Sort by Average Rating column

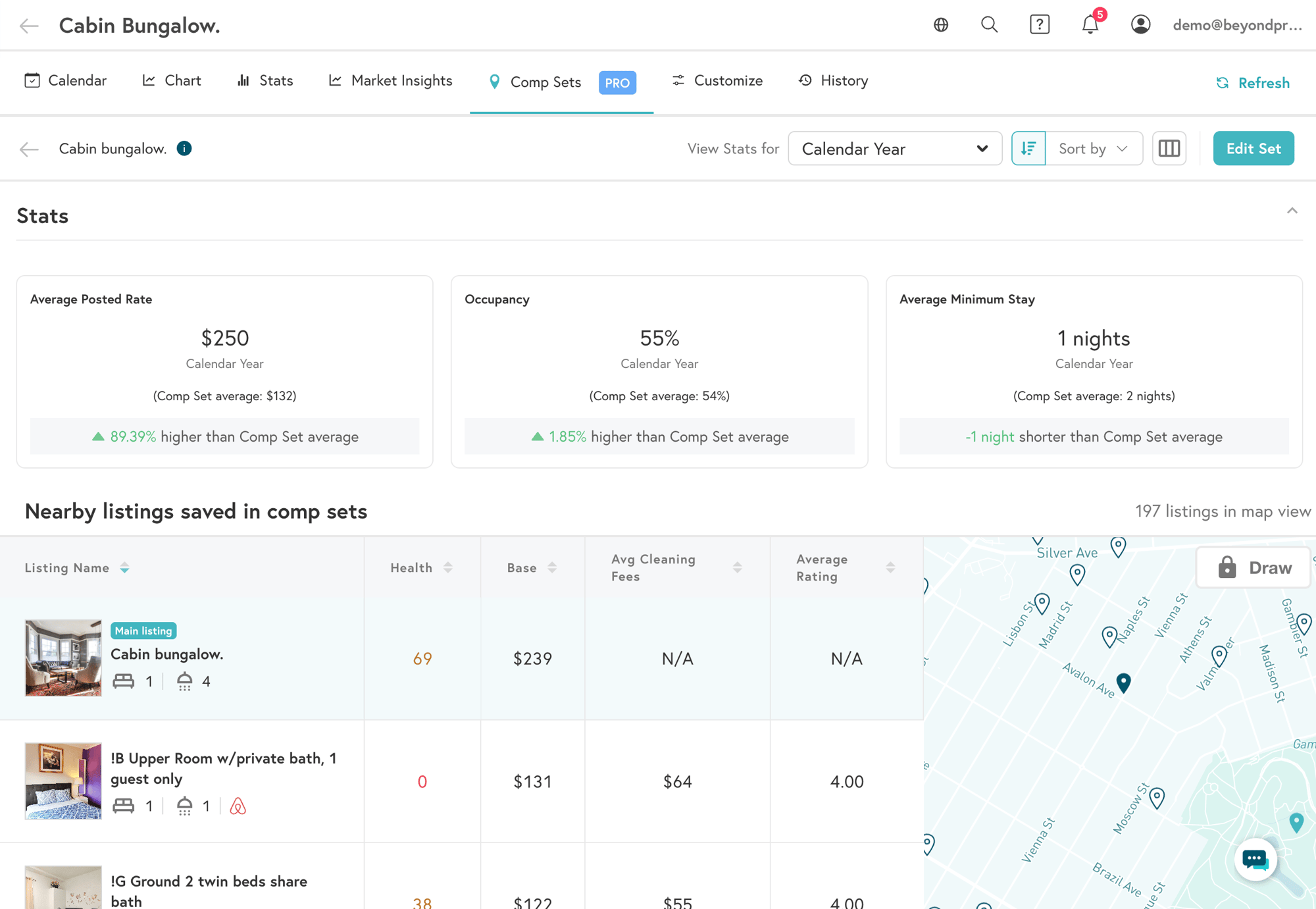click(x=890, y=568)
